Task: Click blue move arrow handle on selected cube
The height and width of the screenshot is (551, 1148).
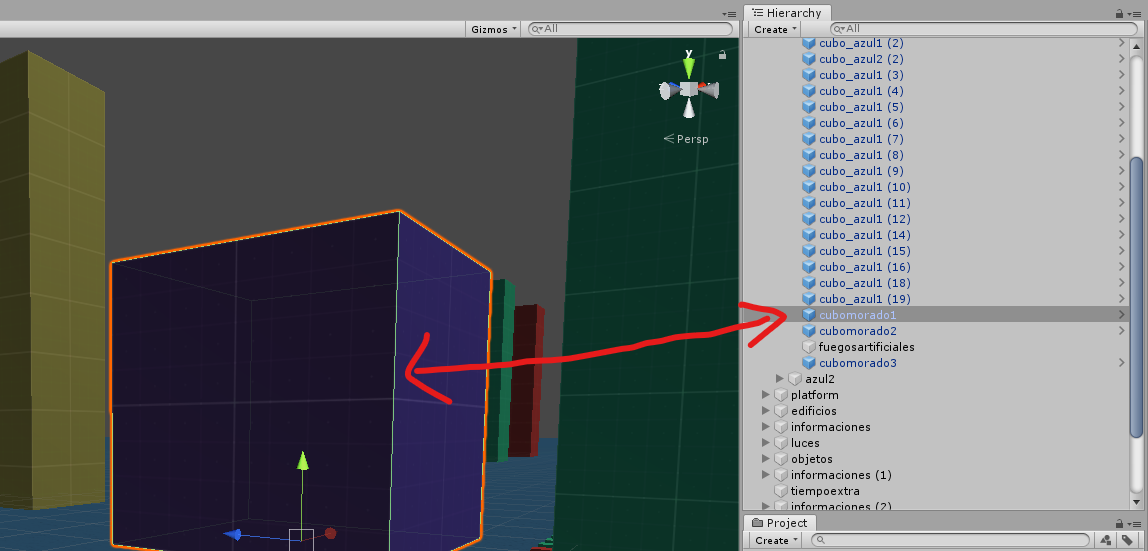Action: [x=233, y=535]
